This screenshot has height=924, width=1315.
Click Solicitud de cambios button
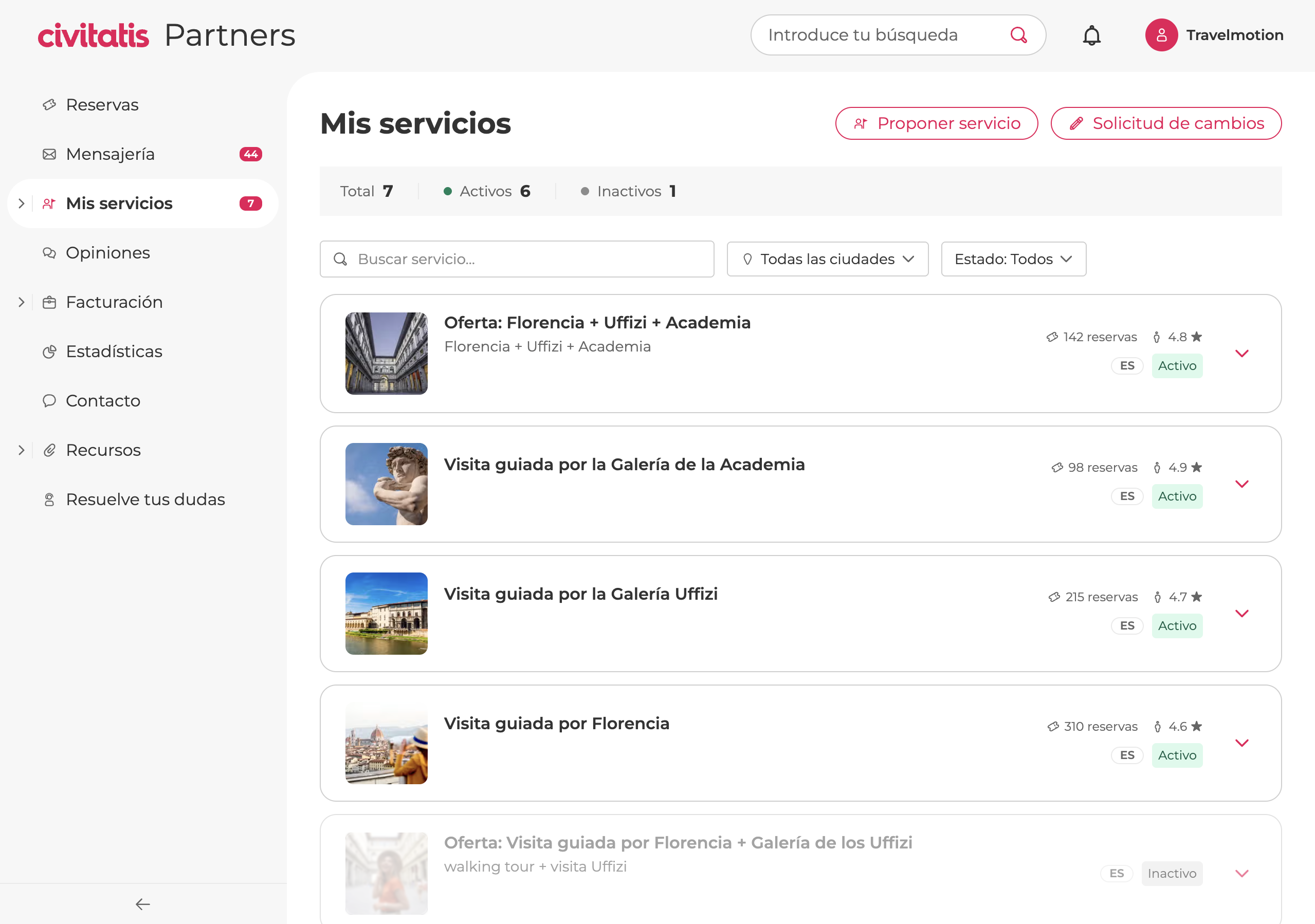[1166, 124]
